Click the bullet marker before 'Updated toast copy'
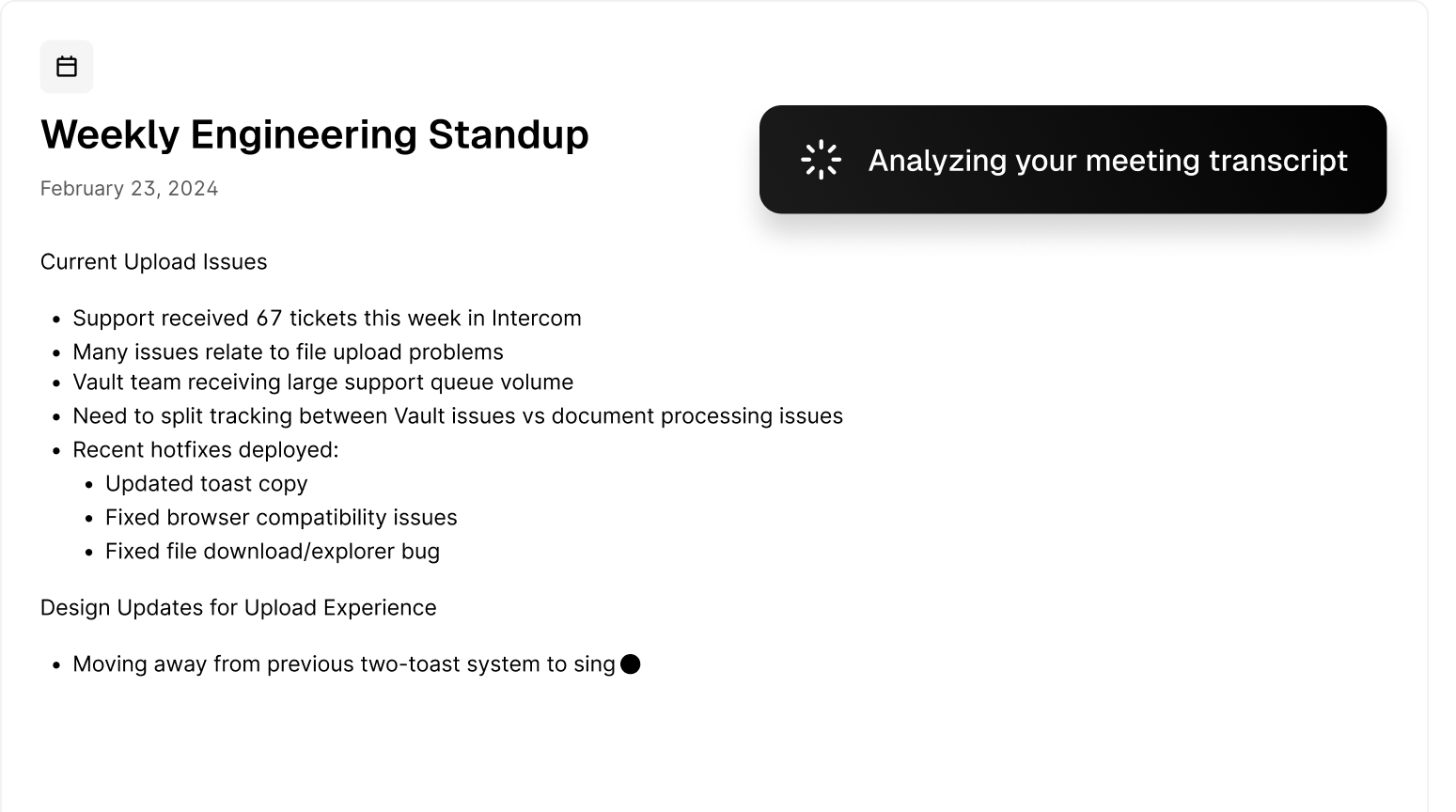The height and width of the screenshot is (812, 1456). pyautogui.click(x=90, y=485)
